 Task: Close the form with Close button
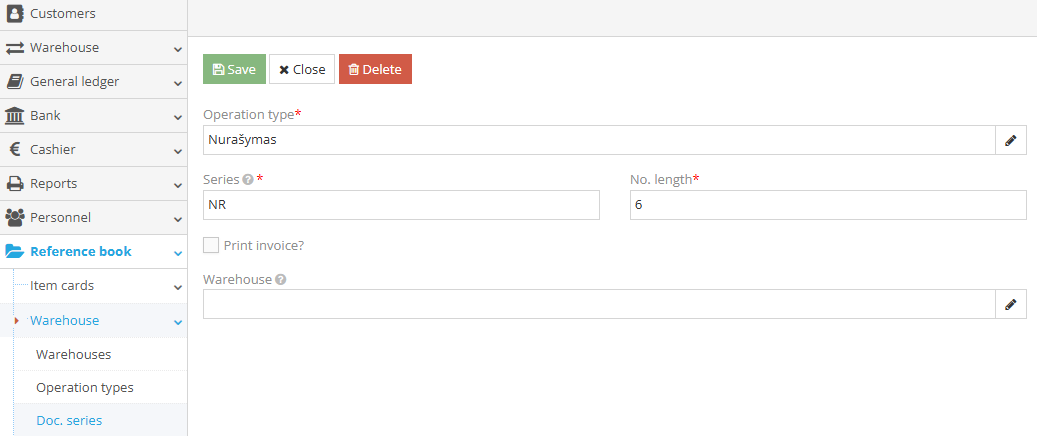302,69
